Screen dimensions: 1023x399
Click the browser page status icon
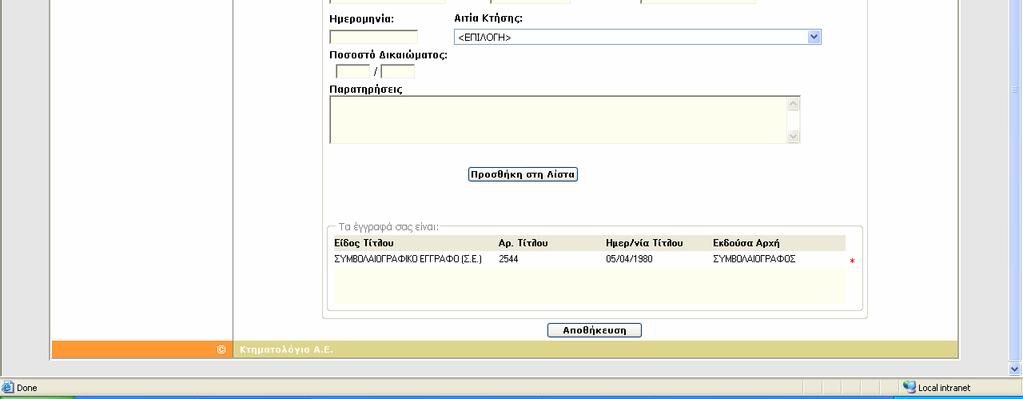[8, 387]
